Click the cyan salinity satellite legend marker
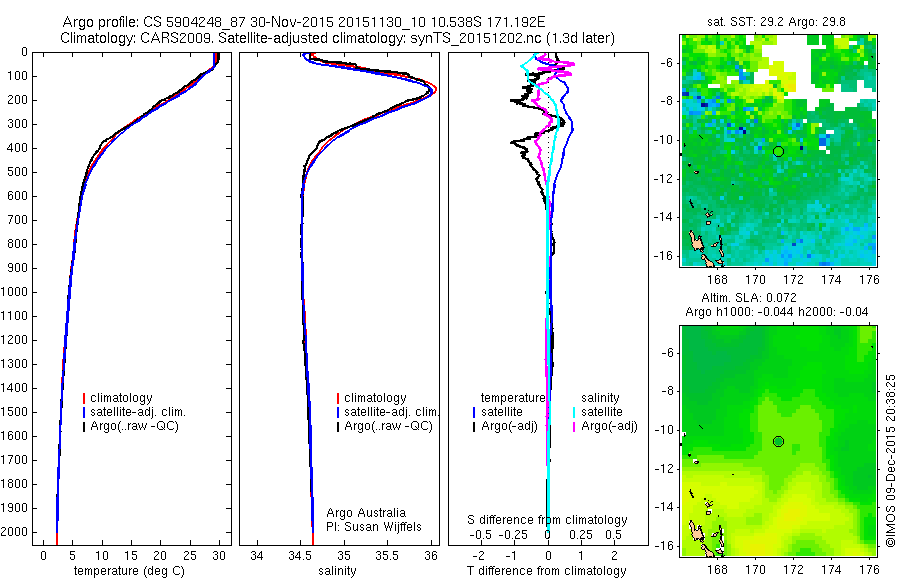 click(574, 412)
